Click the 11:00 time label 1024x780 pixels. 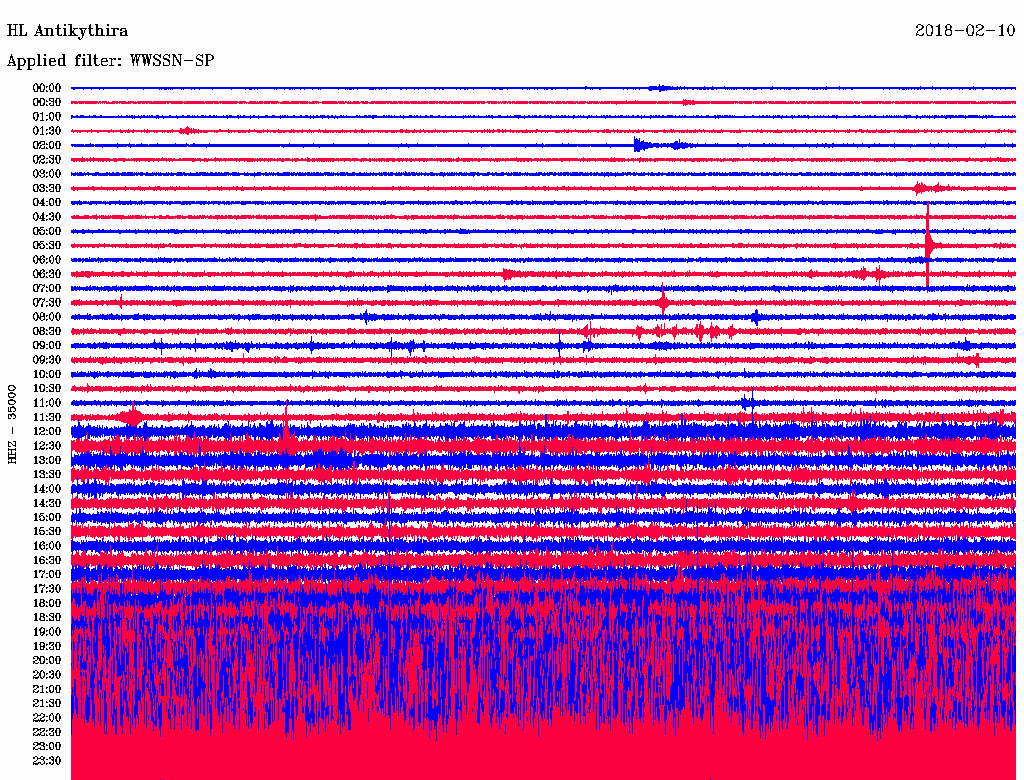(x=47, y=403)
